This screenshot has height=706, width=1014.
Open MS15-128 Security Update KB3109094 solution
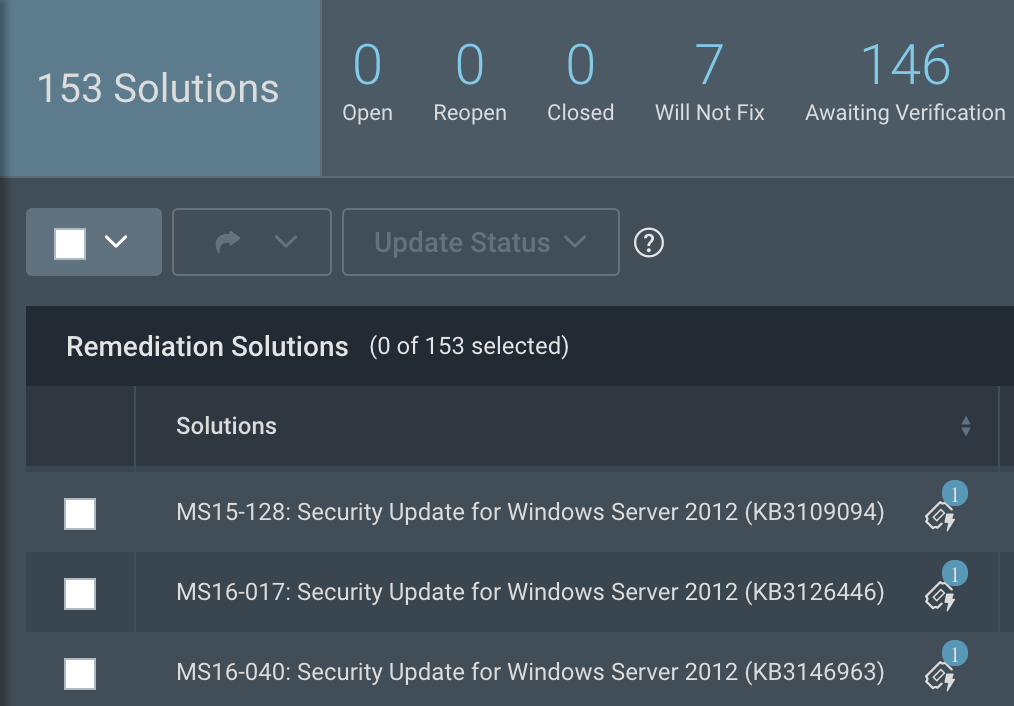(x=530, y=513)
